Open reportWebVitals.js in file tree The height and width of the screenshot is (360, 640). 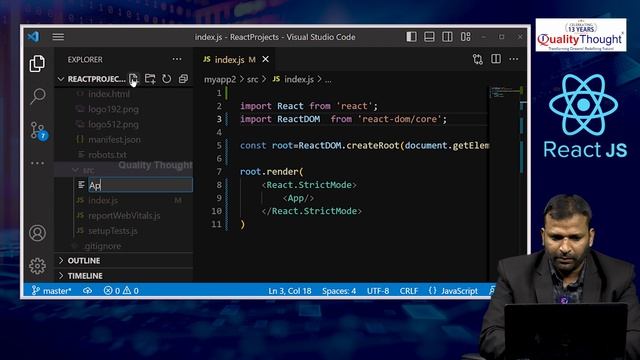point(124,216)
